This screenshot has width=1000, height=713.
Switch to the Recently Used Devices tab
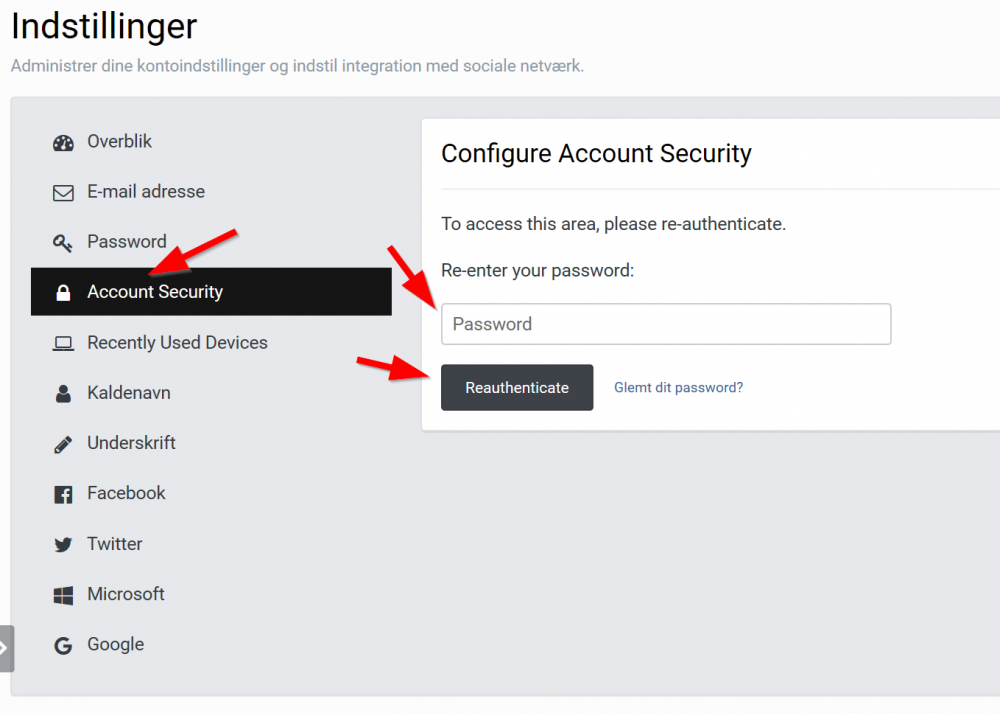pos(177,343)
